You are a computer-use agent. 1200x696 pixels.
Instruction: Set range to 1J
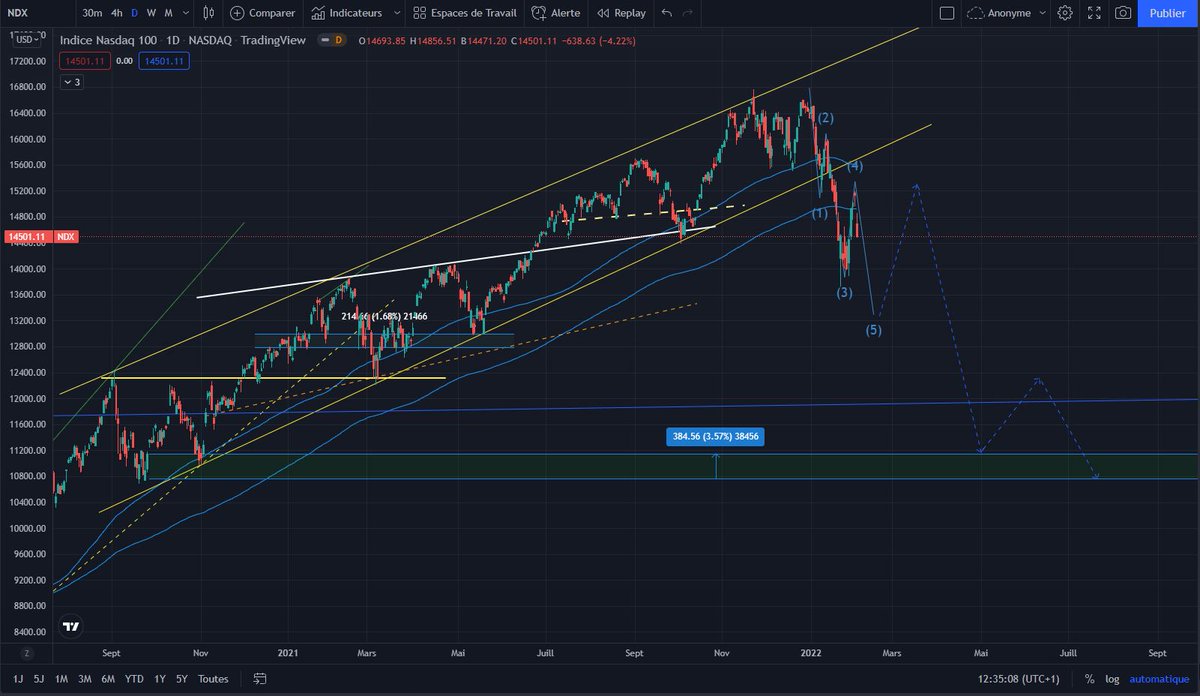(18, 679)
